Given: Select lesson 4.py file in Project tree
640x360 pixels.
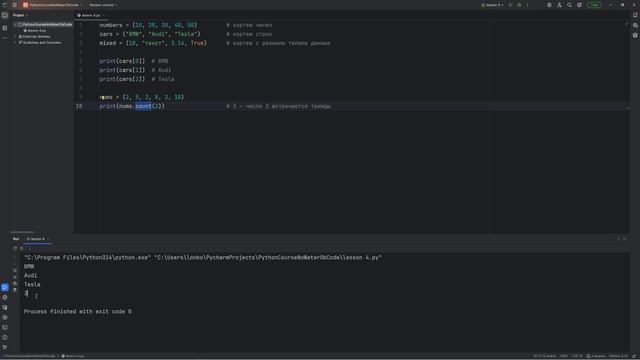Looking at the screenshot, I should pos(35,31).
